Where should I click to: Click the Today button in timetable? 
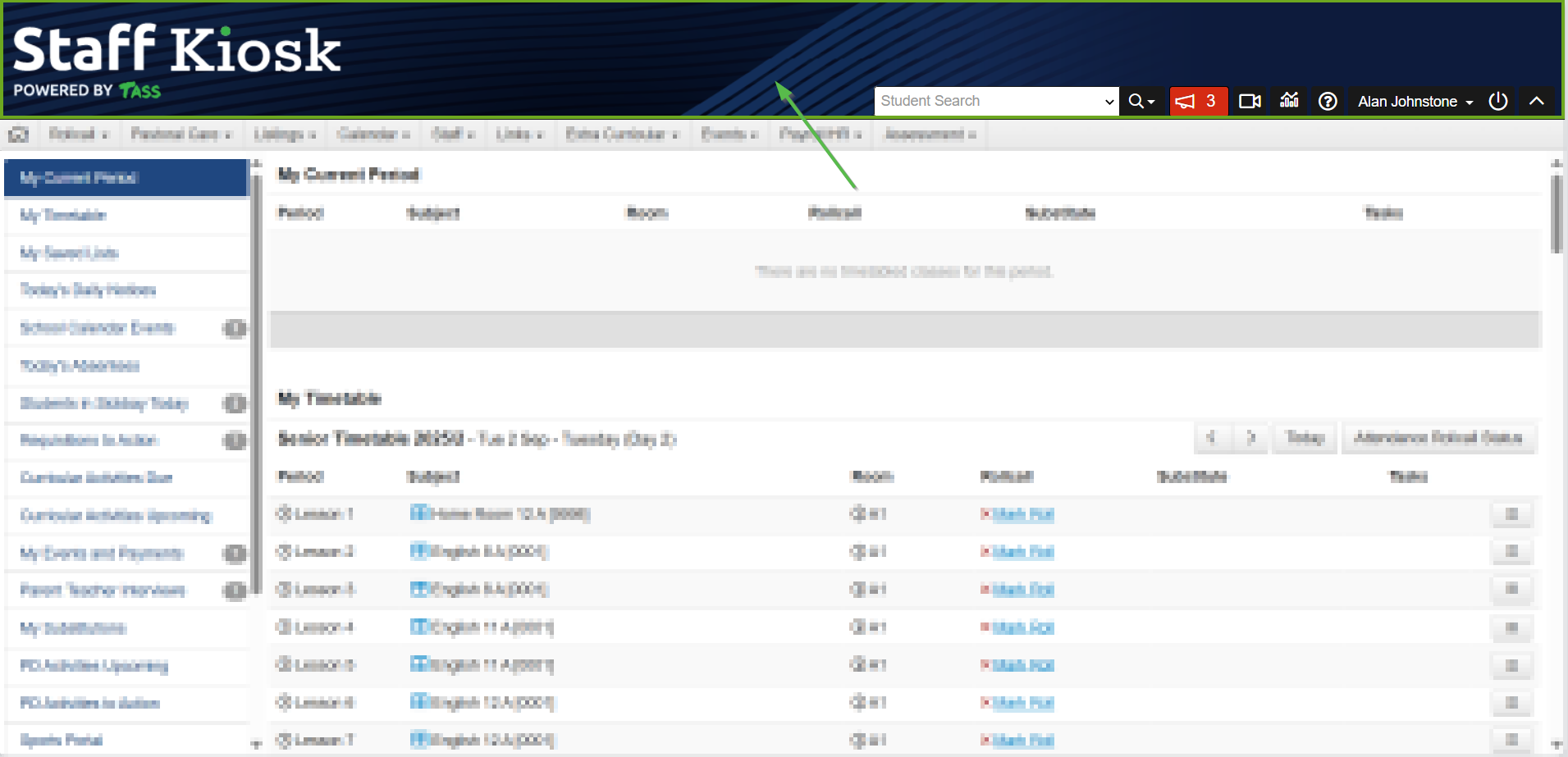coord(1305,438)
